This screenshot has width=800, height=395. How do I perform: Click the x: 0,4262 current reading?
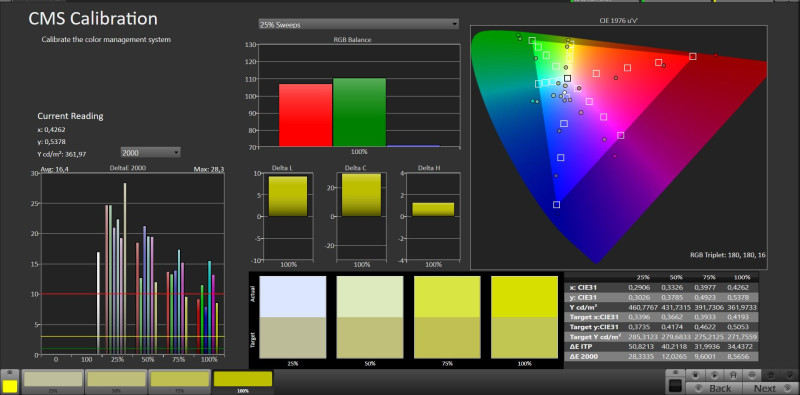click(x=52, y=130)
